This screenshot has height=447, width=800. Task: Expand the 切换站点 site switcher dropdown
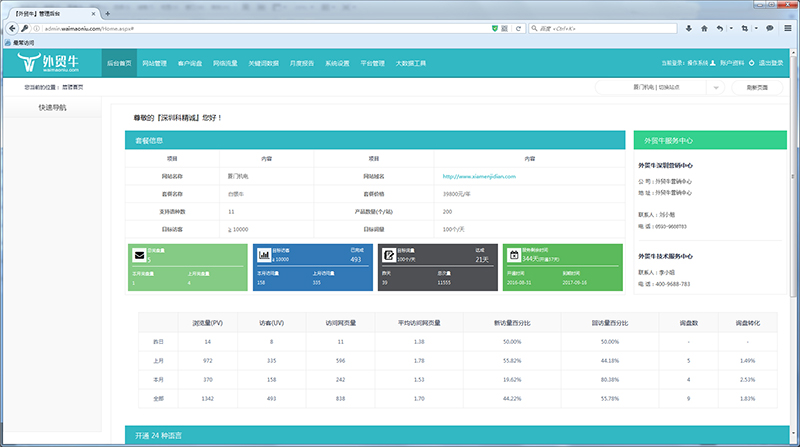click(x=715, y=88)
